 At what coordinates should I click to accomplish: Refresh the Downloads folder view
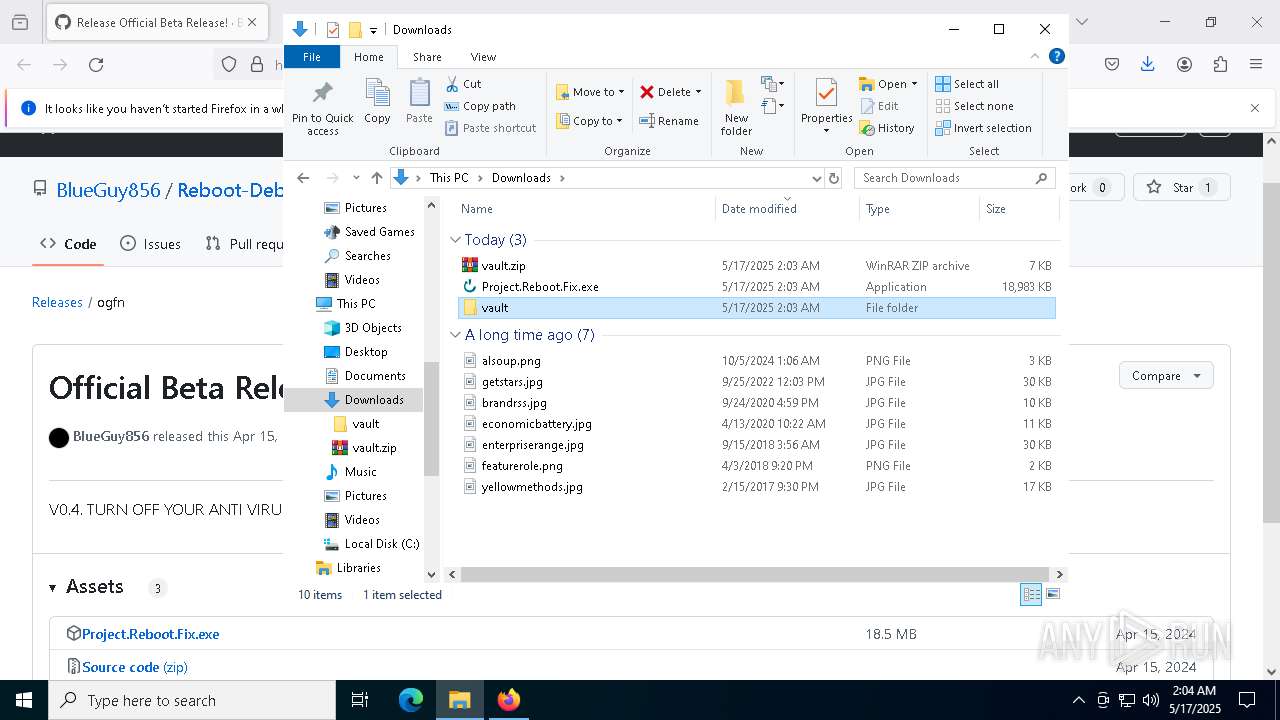click(x=834, y=178)
